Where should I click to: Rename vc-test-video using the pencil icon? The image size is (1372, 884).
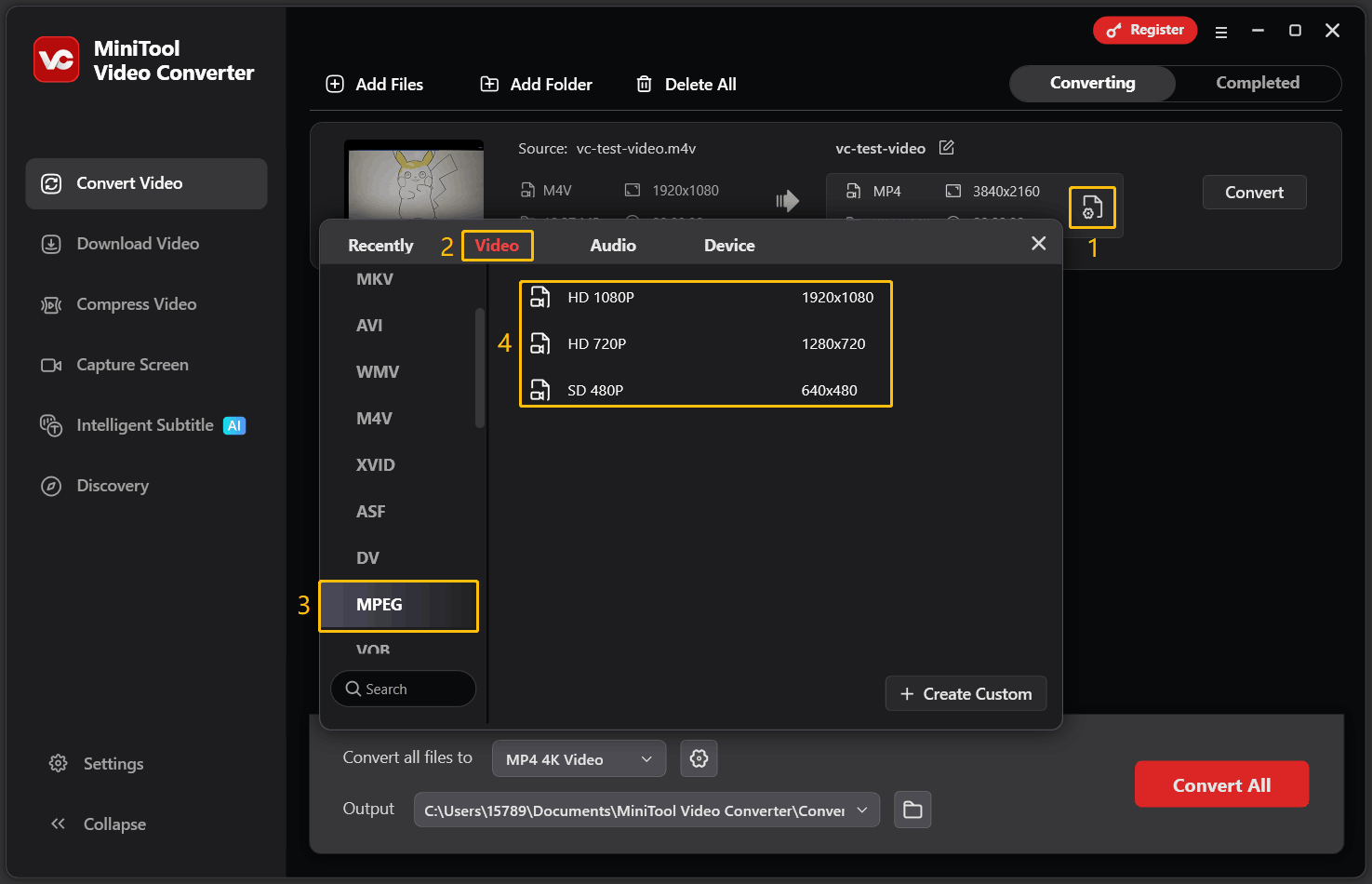tap(946, 147)
